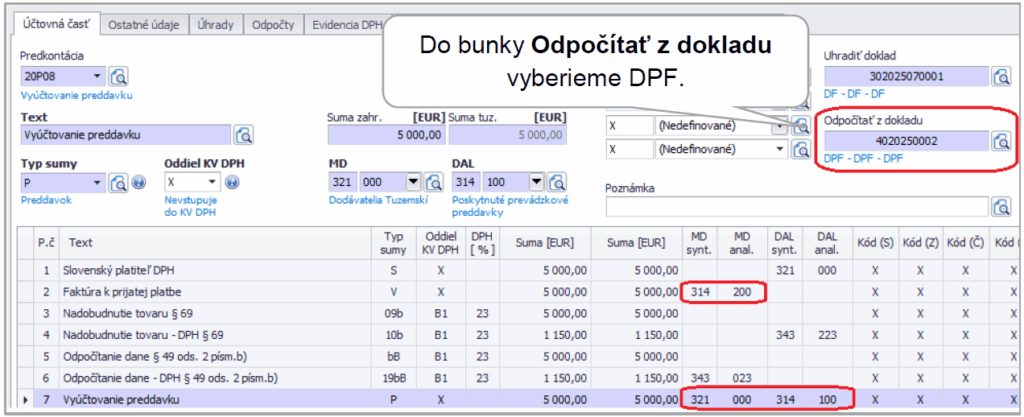Viewport: 1024px width, 417px height.
Task: Open lookup for Odpočítať z dokladu
Action: click(1001, 141)
